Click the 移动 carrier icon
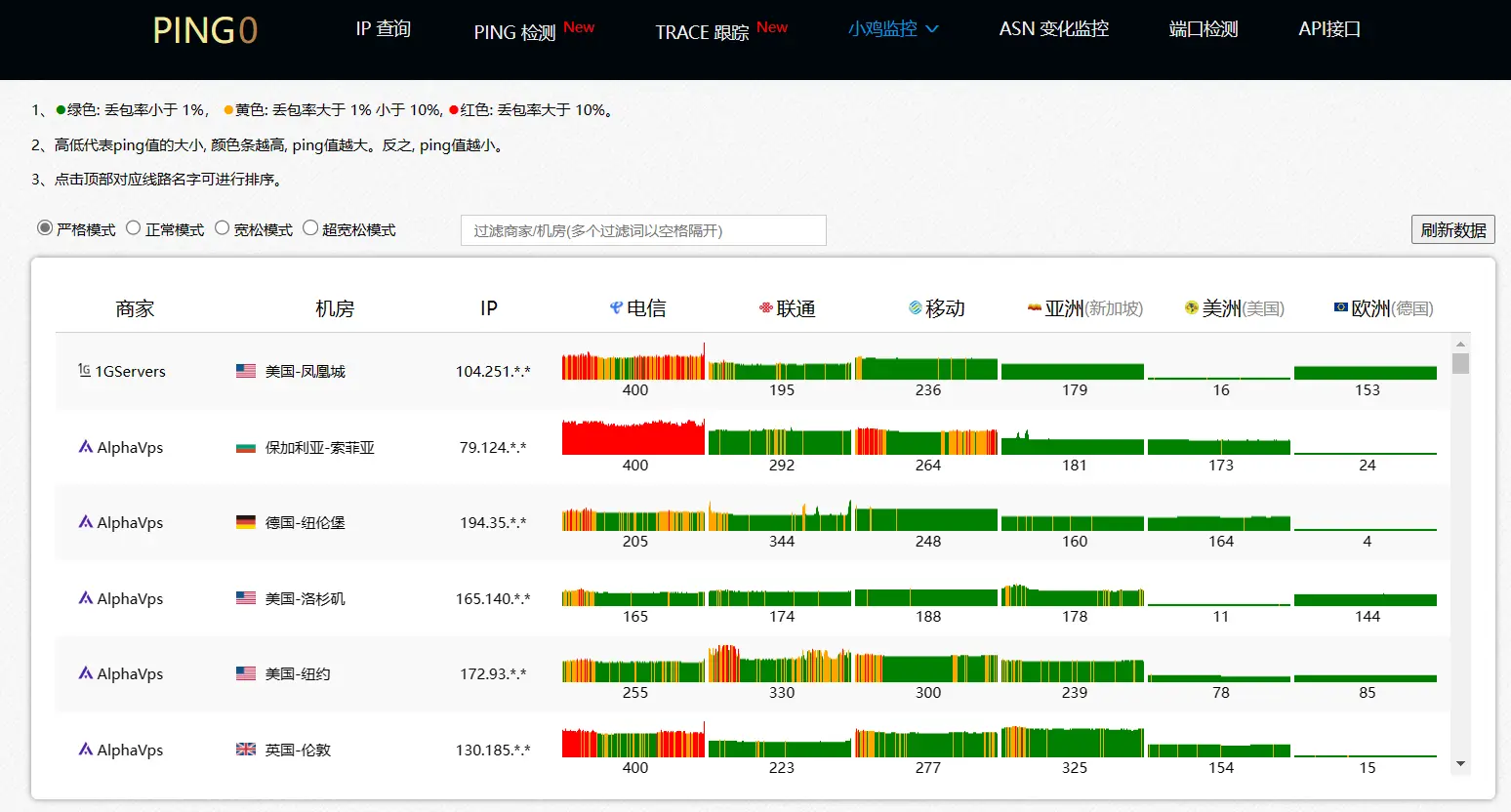This screenshot has width=1511, height=812. [x=915, y=307]
